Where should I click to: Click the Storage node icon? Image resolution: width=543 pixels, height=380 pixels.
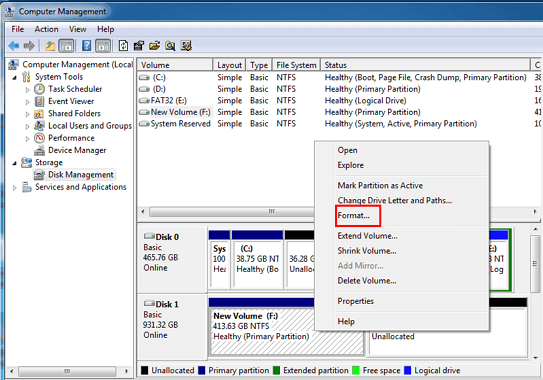pyautogui.click(x=26, y=162)
